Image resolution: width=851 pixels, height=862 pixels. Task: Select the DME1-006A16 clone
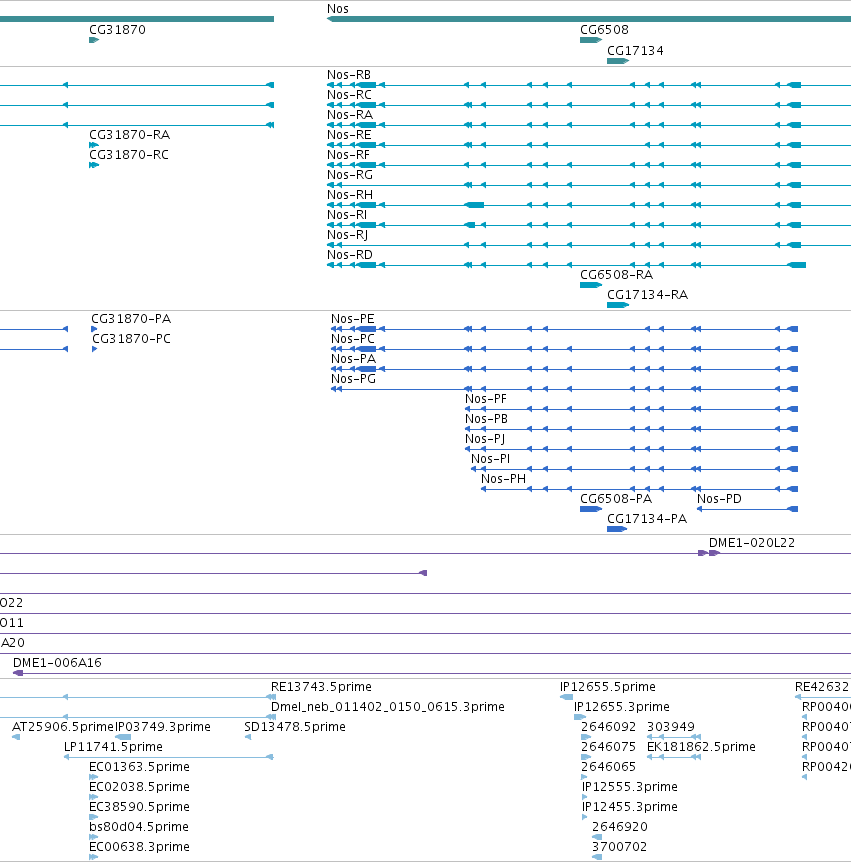57,662
